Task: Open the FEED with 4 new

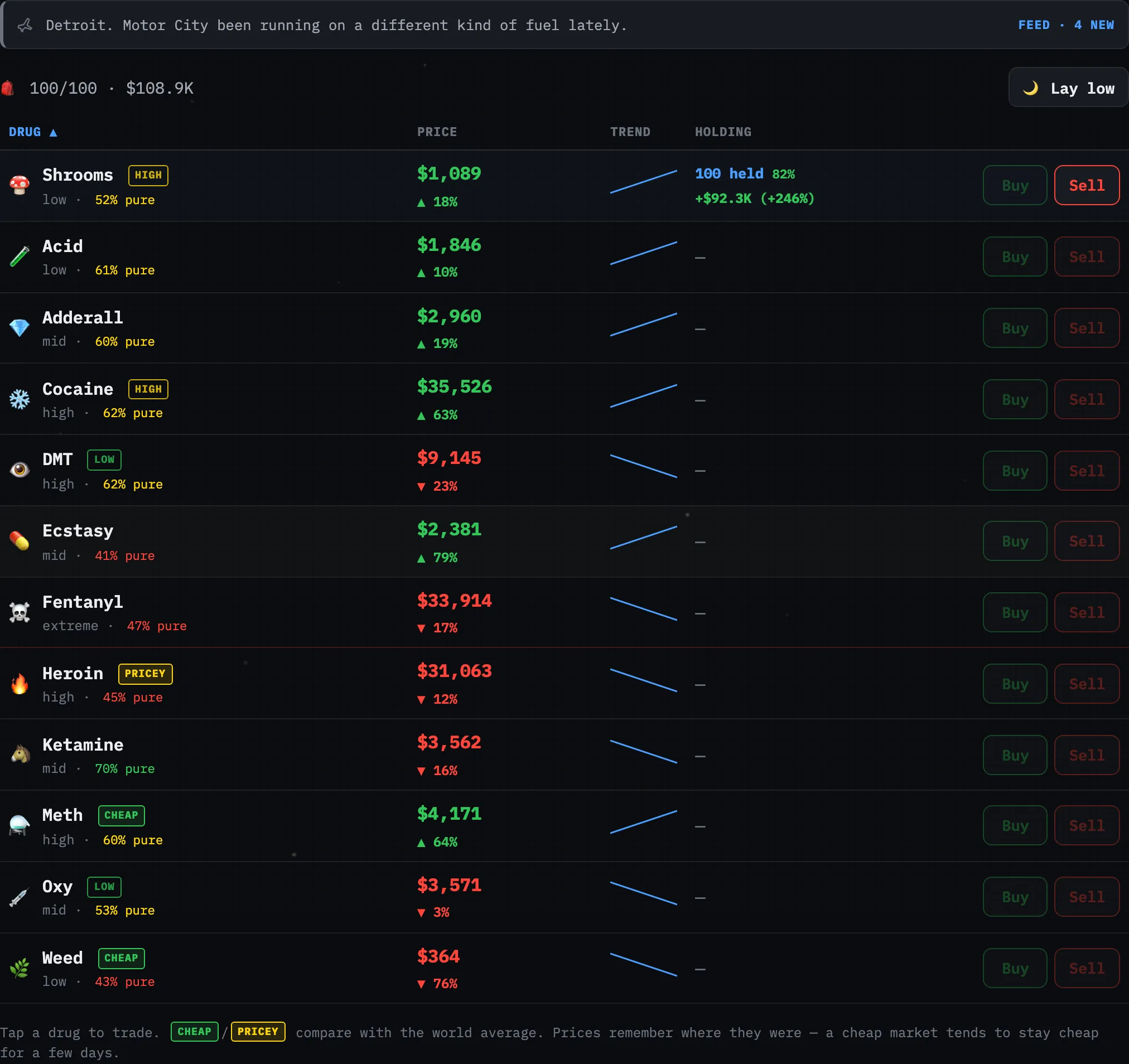Action: [1065, 26]
